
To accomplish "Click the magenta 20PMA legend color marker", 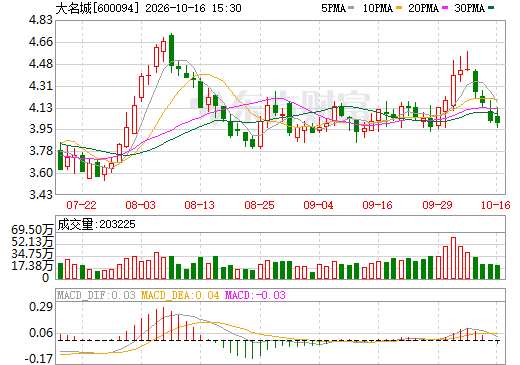I will (445, 8).
